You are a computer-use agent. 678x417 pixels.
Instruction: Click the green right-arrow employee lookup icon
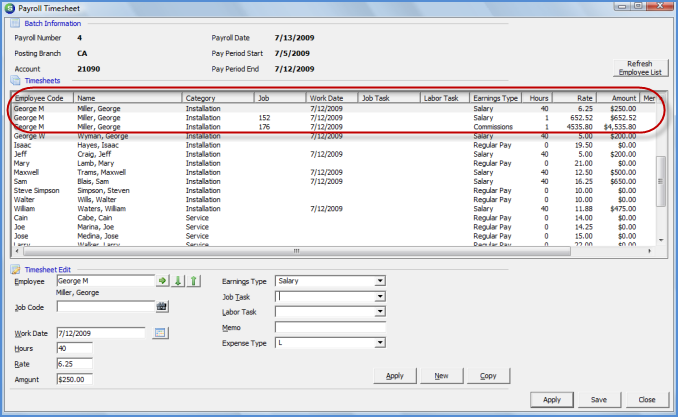point(162,282)
